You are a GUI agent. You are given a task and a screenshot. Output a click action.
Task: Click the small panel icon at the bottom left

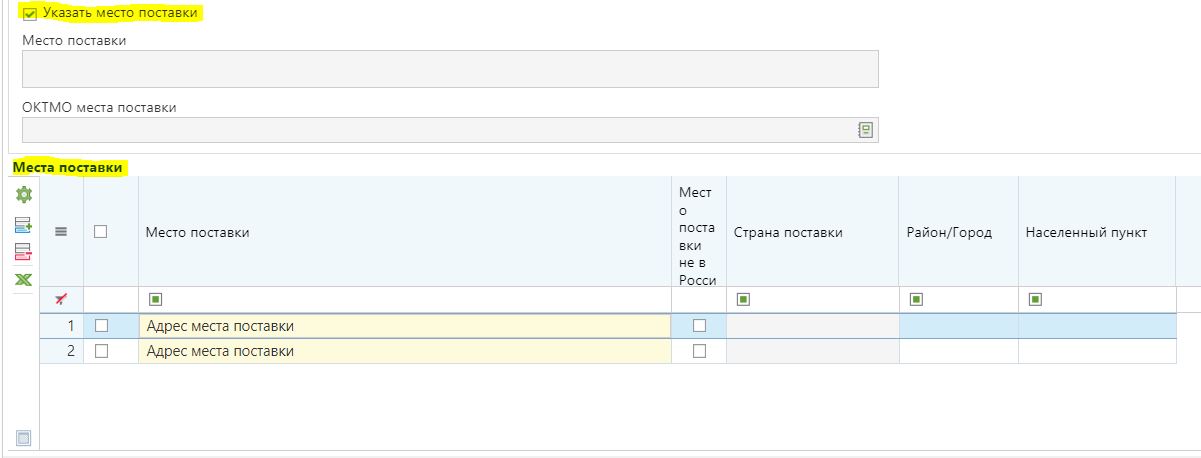click(x=23, y=437)
